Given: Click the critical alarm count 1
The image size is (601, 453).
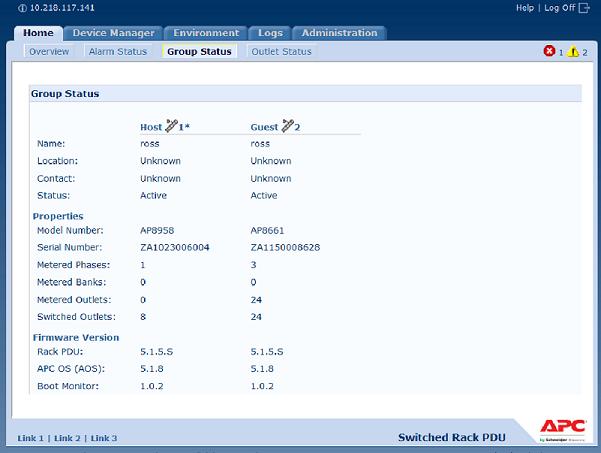Looking at the screenshot, I should 561,53.
